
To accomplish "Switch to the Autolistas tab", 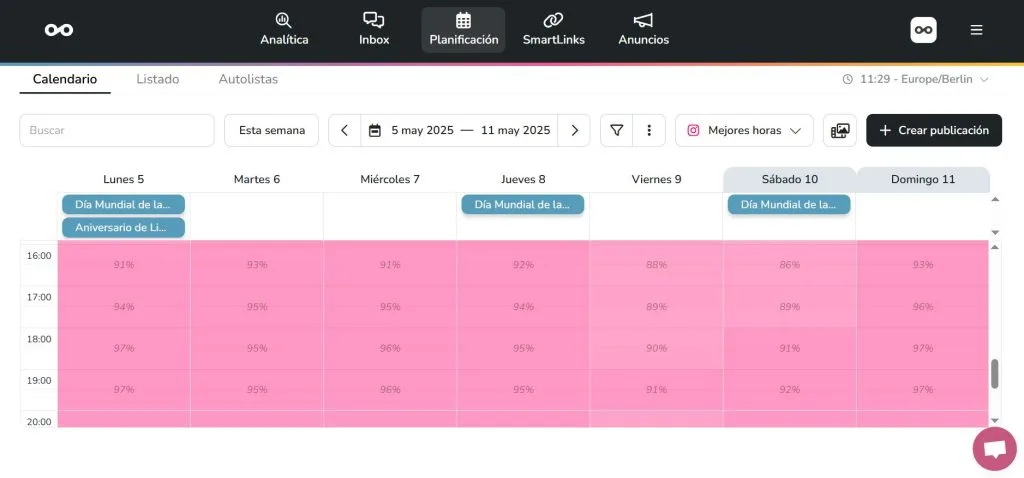I will point(248,79).
